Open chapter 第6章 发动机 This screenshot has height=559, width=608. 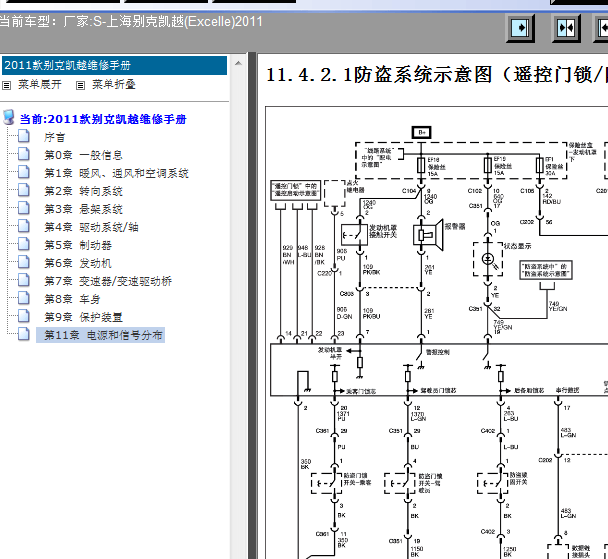click(x=78, y=263)
